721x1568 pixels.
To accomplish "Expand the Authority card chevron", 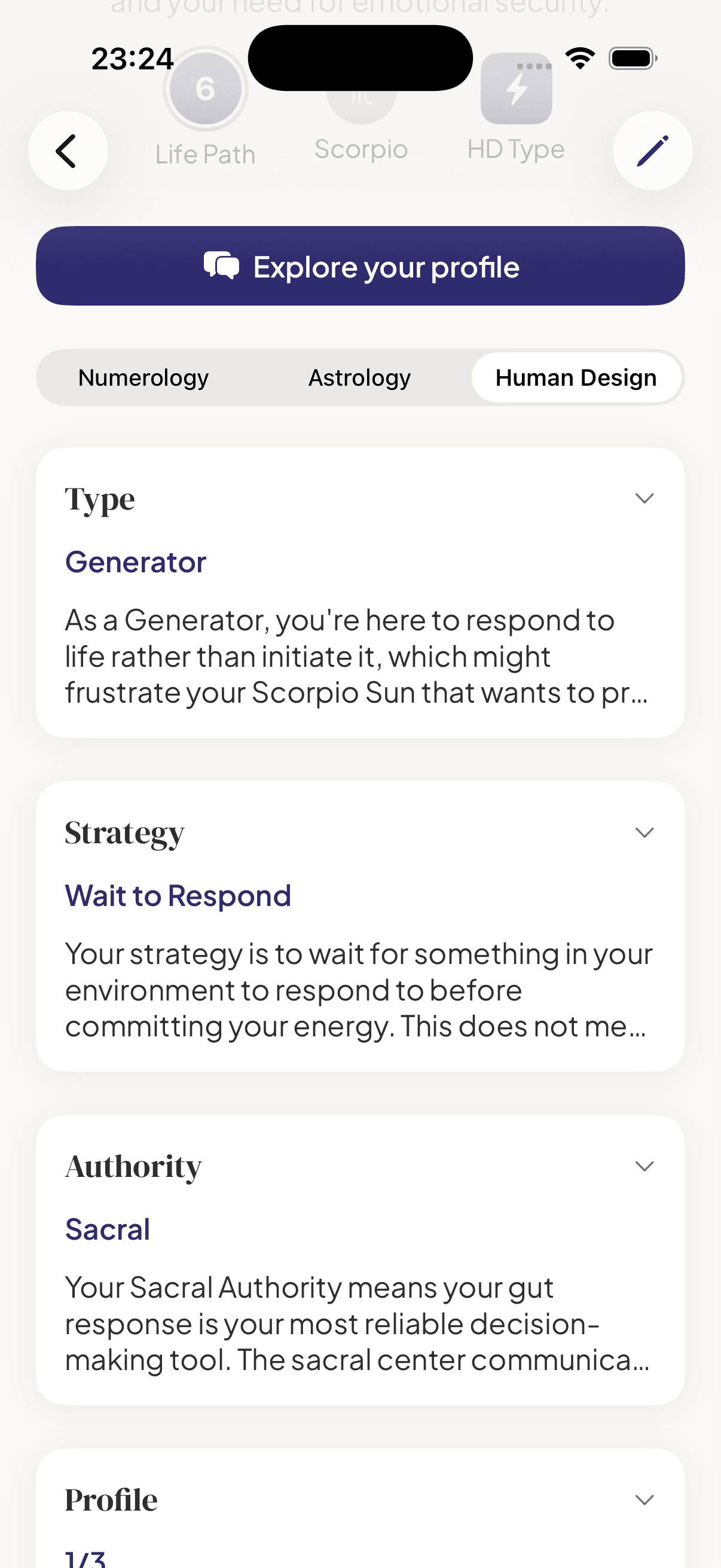I will tap(644, 1166).
